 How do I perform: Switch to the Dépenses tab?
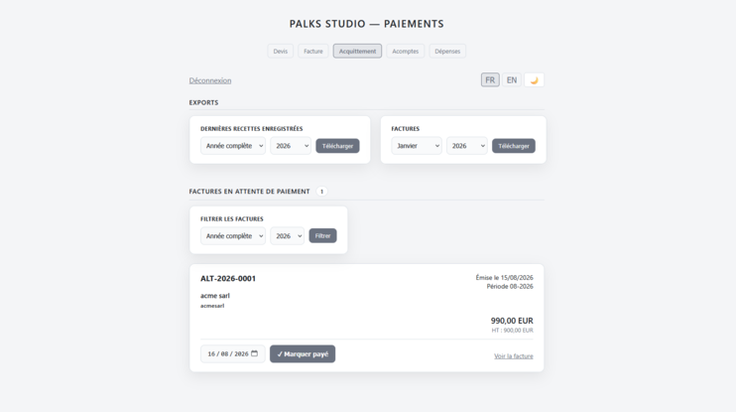click(x=447, y=51)
